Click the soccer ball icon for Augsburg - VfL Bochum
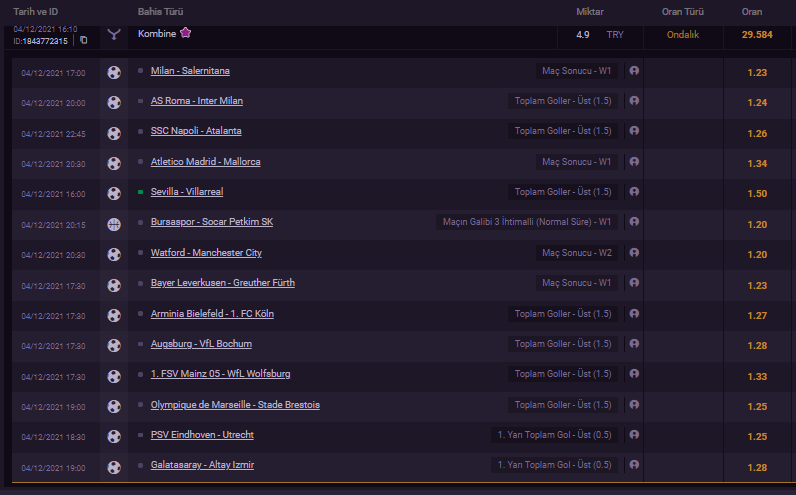Screen dimensions: 796x495 tap(114, 345)
